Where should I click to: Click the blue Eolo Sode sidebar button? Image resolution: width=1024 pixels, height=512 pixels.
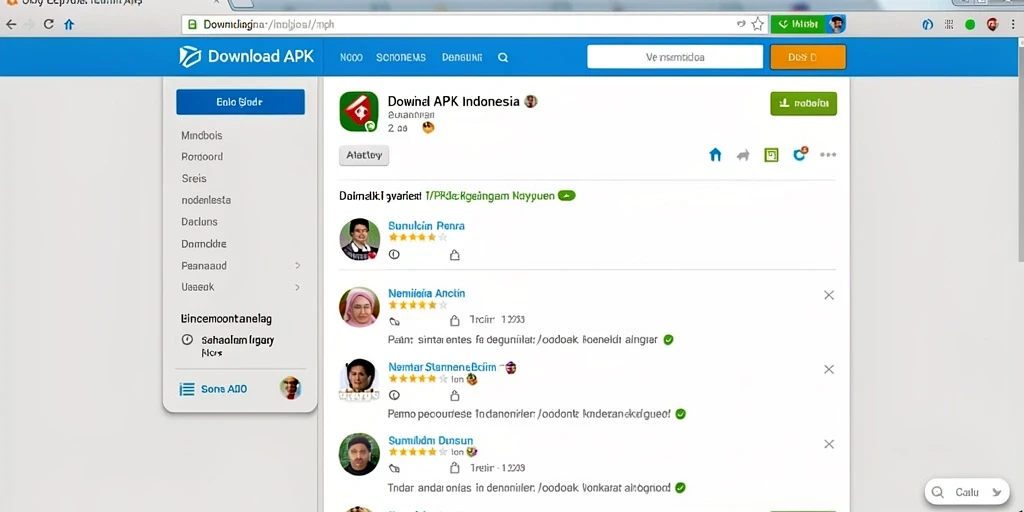(x=240, y=102)
